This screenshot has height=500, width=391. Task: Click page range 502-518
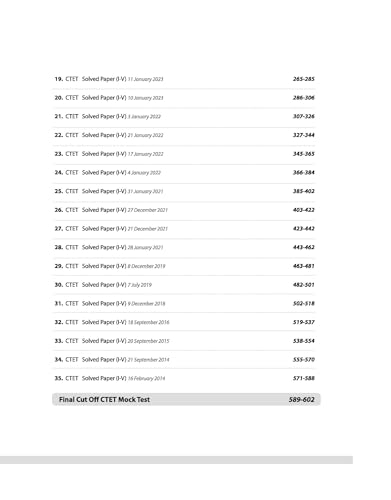pyautogui.click(x=304, y=303)
